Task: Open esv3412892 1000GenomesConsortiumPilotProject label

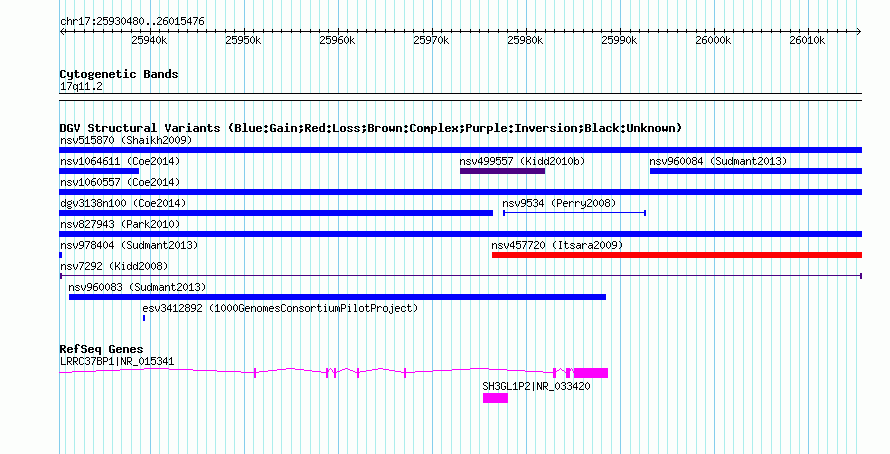Action: click(x=280, y=308)
